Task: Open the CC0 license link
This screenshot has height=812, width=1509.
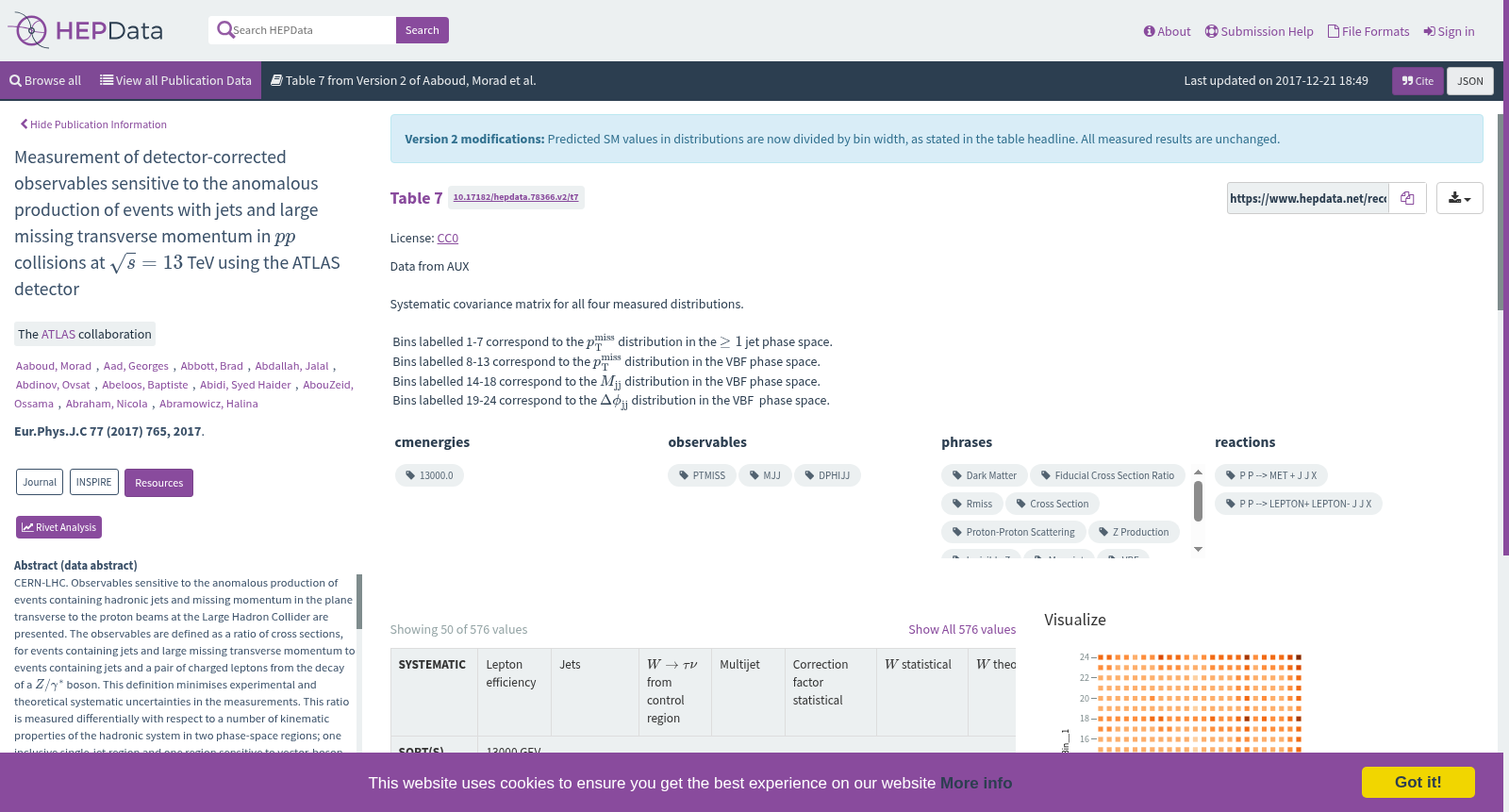Action: pyautogui.click(x=447, y=239)
